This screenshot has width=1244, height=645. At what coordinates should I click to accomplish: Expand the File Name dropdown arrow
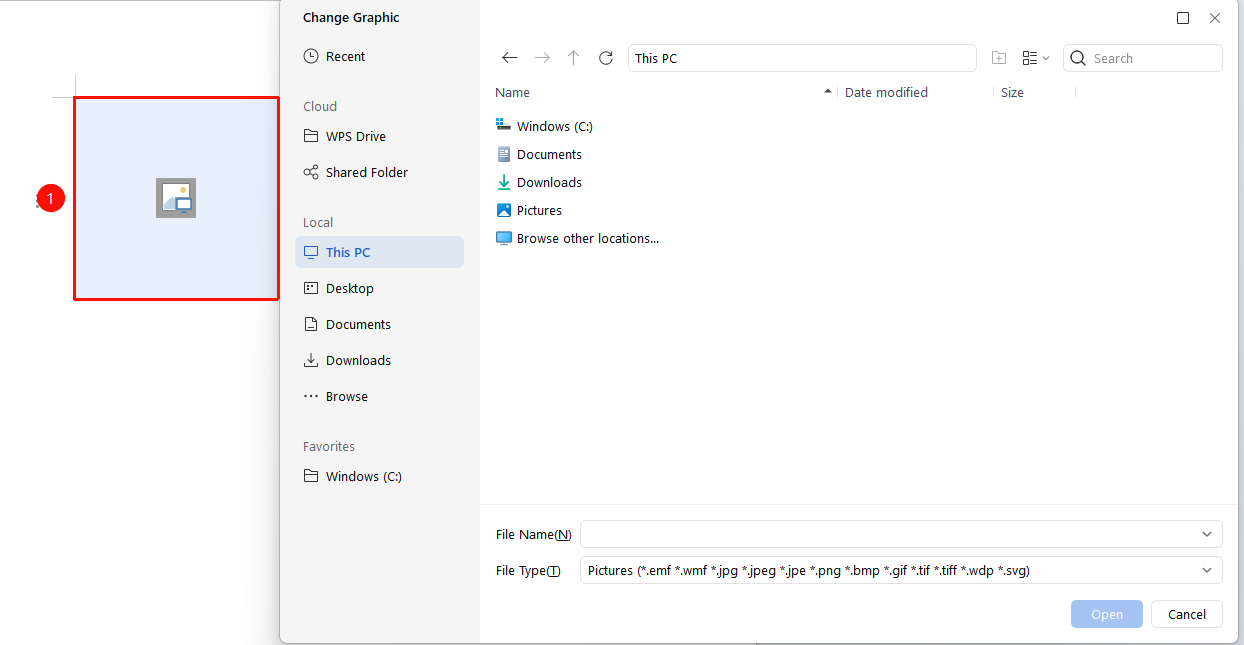pos(1207,534)
